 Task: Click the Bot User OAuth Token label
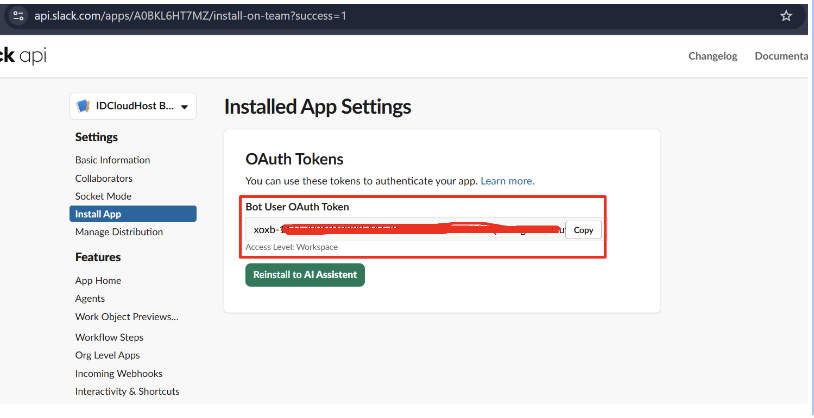[x=297, y=207]
